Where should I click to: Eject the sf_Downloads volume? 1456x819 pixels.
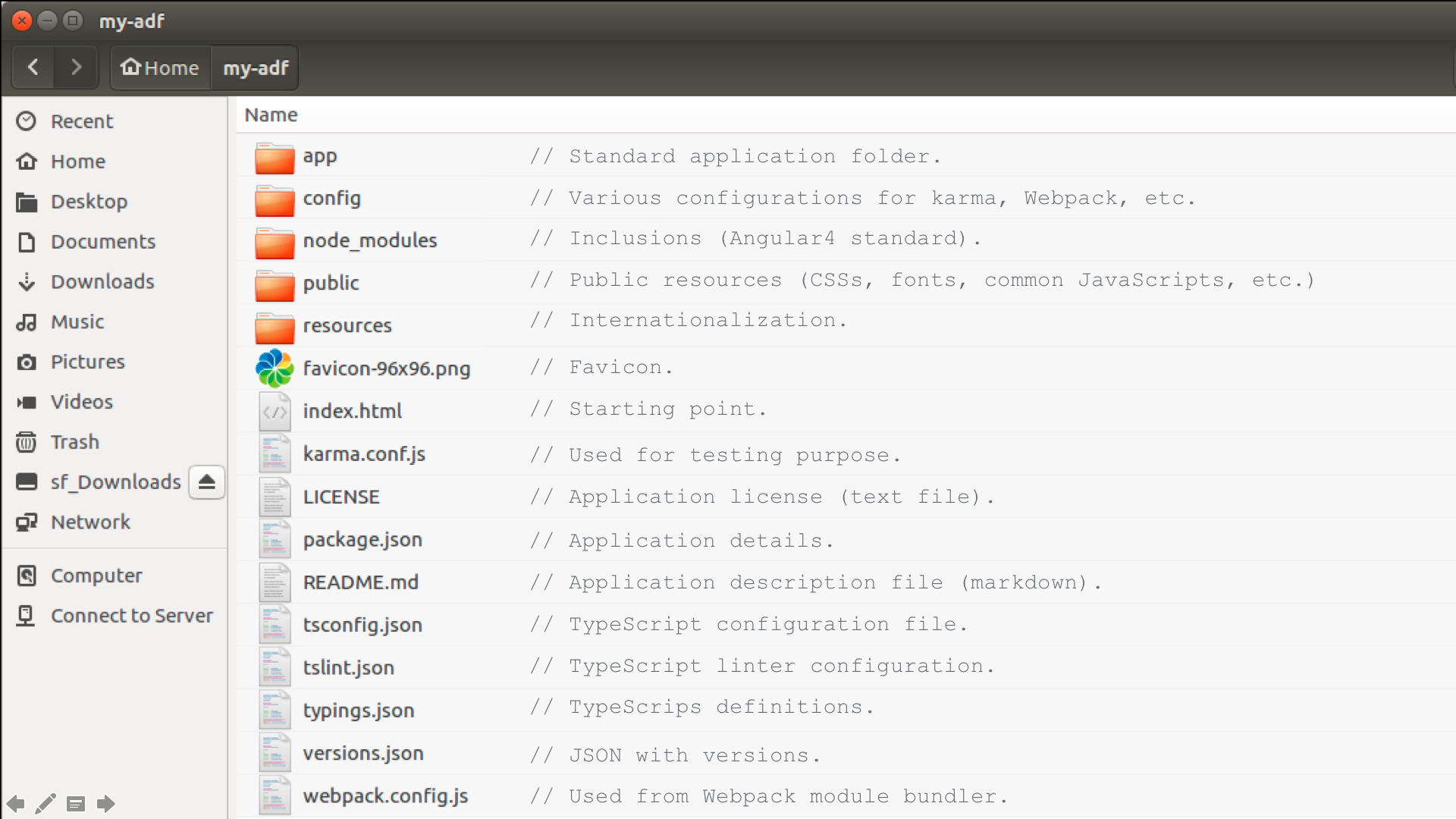click(207, 482)
